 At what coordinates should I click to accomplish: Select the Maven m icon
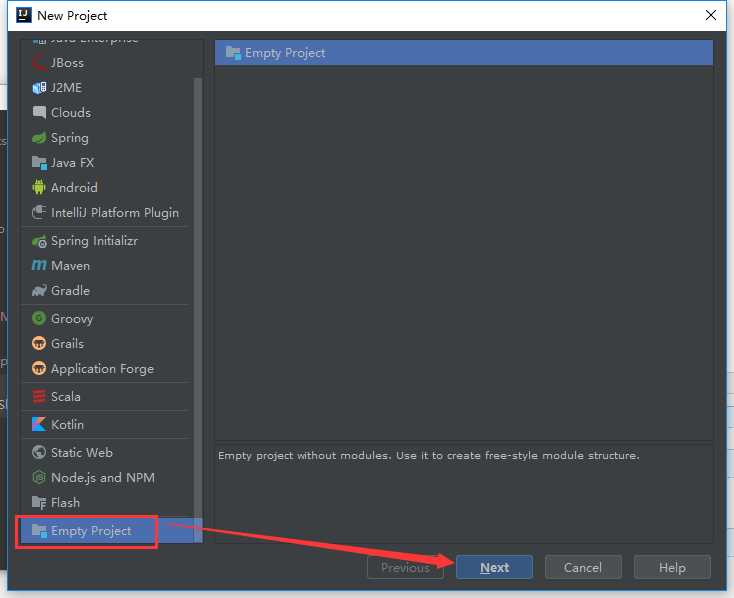39,266
